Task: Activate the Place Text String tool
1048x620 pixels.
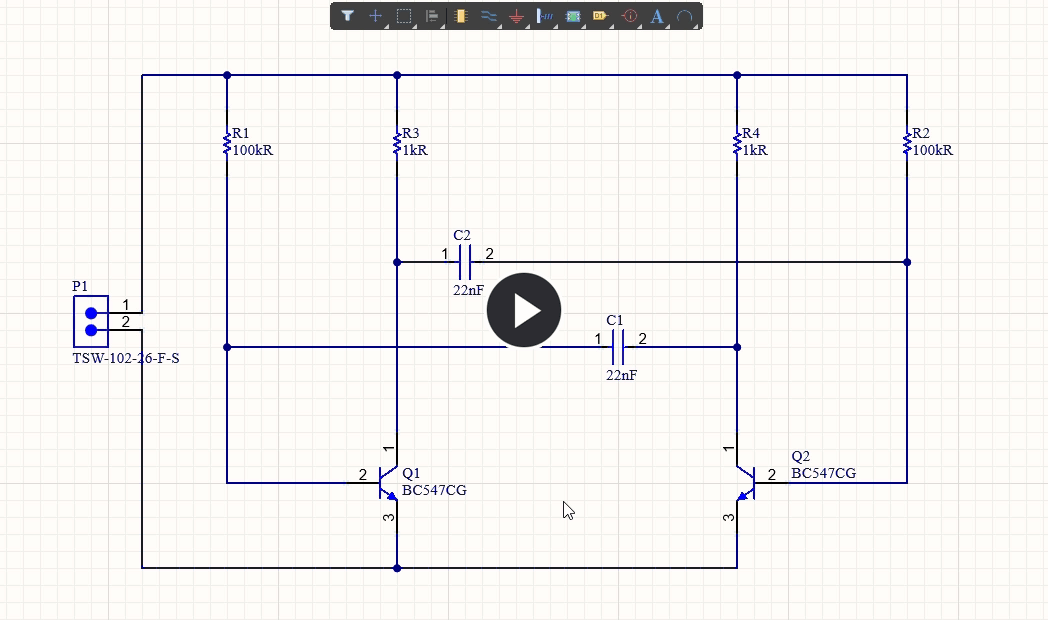Action: click(659, 16)
